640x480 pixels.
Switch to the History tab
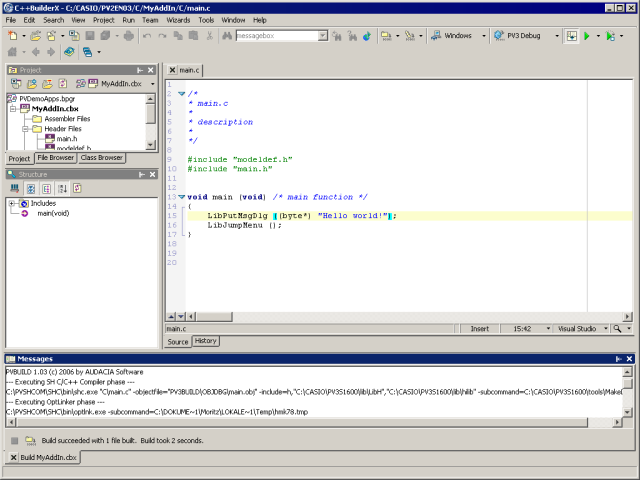pyautogui.click(x=205, y=341)
